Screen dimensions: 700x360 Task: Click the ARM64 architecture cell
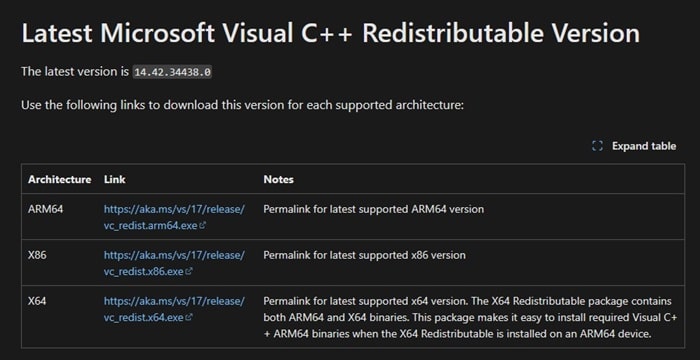[46, 209]
